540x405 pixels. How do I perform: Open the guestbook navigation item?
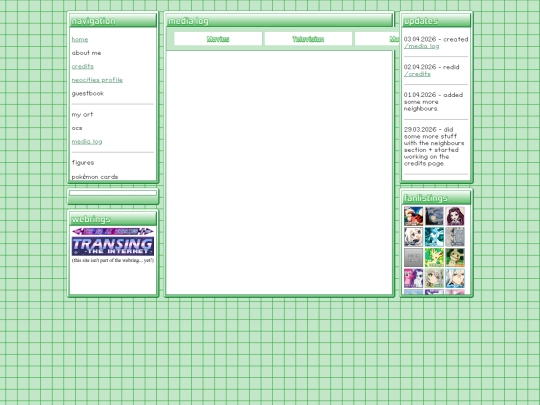(x=88, y=93)
